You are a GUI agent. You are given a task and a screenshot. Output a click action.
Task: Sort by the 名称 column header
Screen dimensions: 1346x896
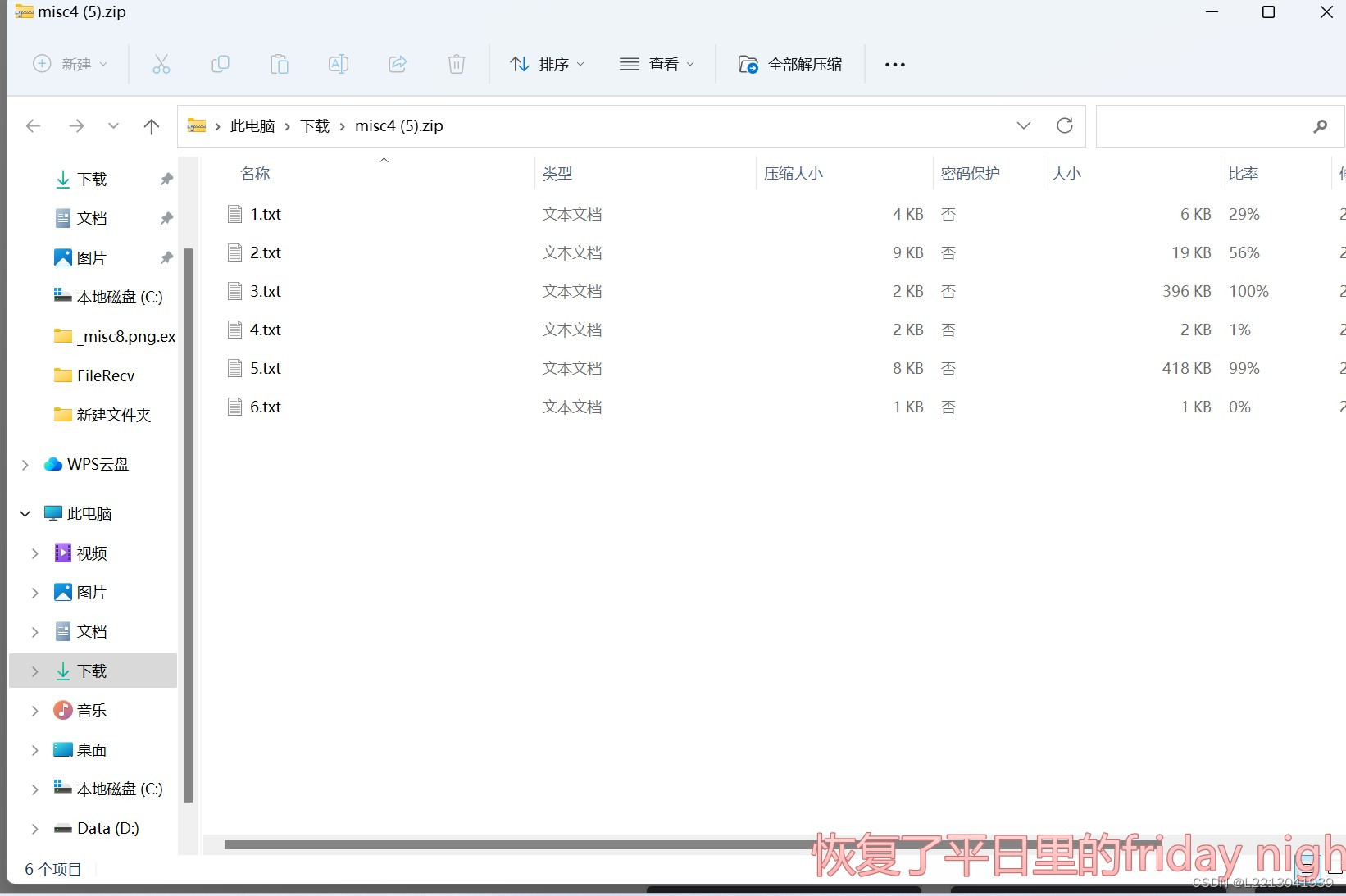tap(255, 174)
